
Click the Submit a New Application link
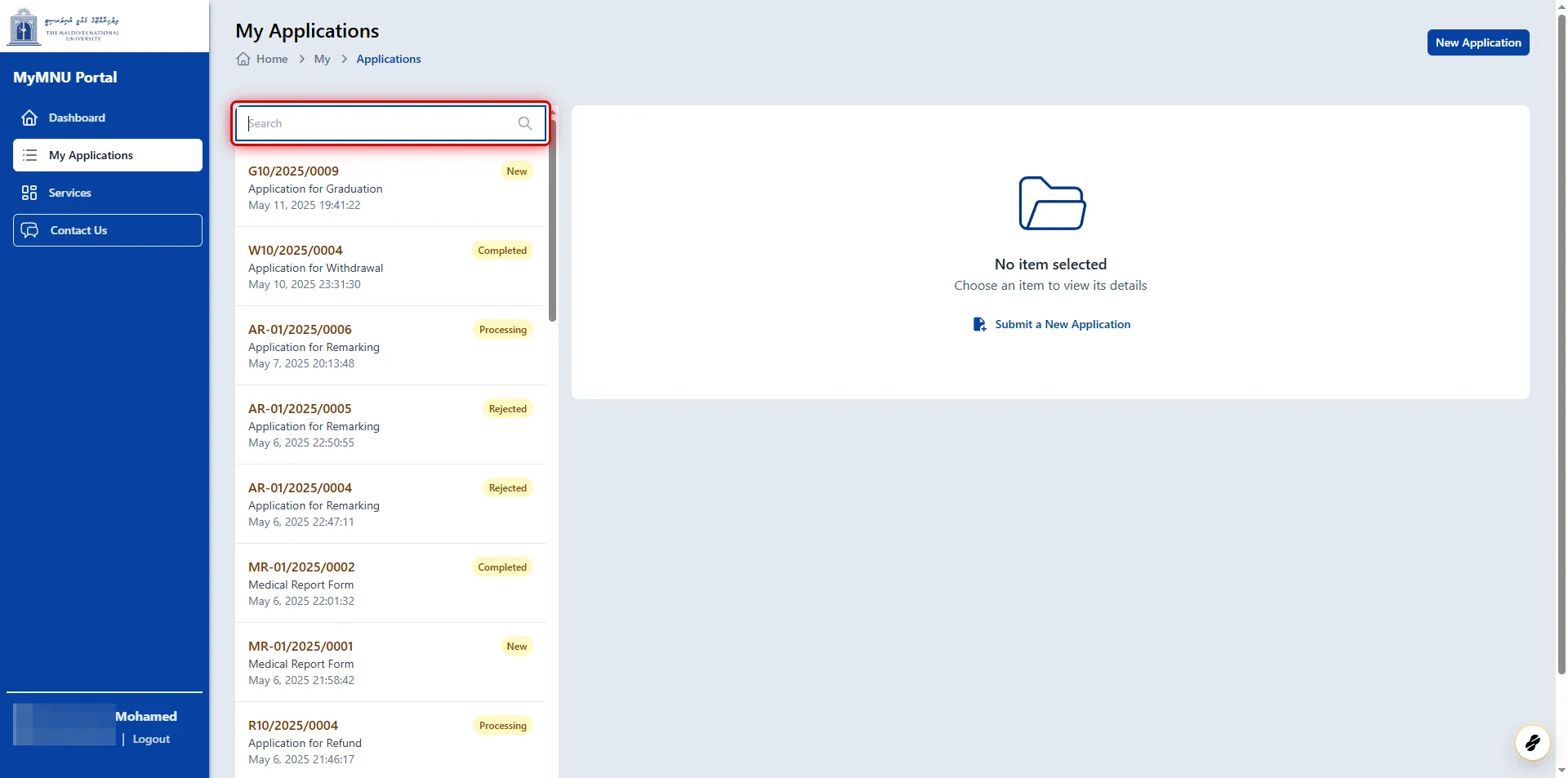pos(1062,324)
